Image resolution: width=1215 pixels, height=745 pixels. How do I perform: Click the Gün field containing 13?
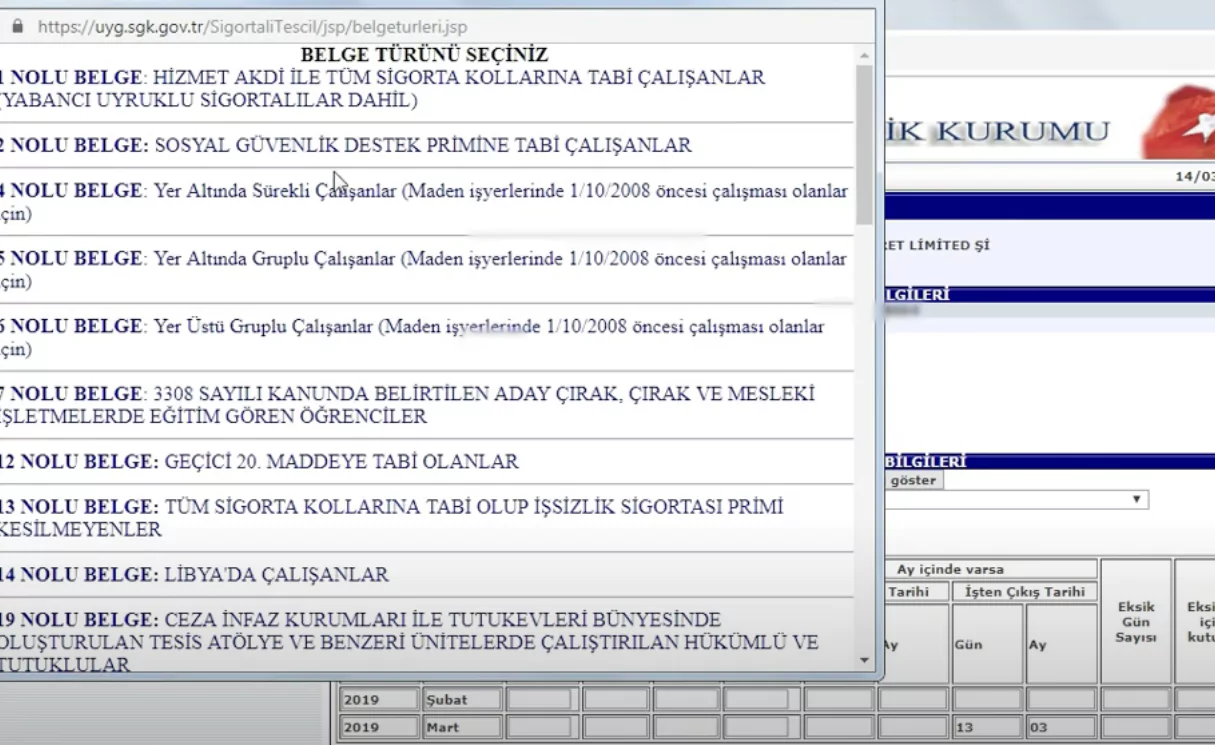(988, 725)
